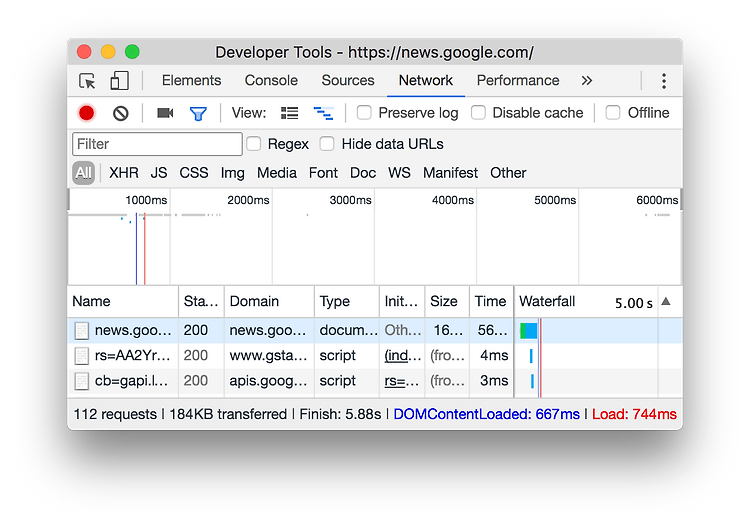Sort by the Type column header

[x=347, y=301]
